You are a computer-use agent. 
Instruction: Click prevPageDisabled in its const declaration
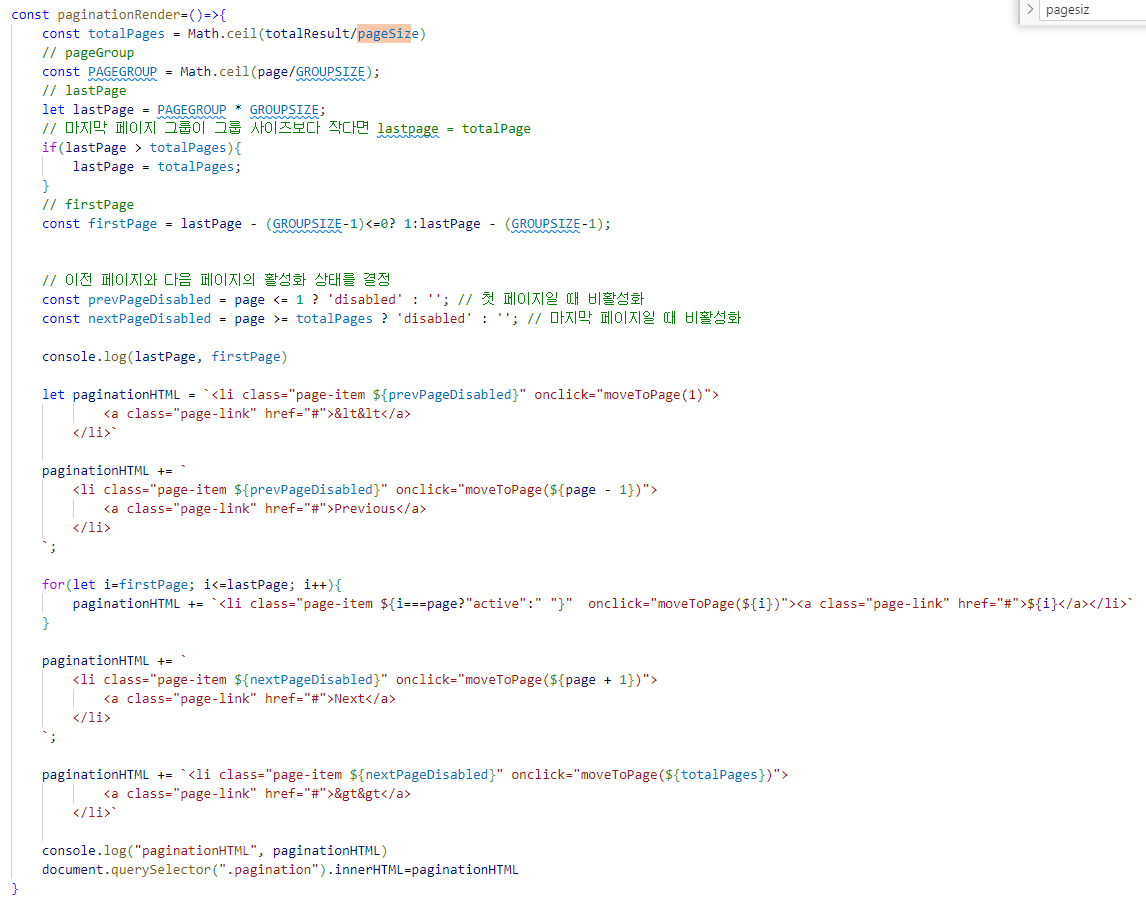pos(149,300)
